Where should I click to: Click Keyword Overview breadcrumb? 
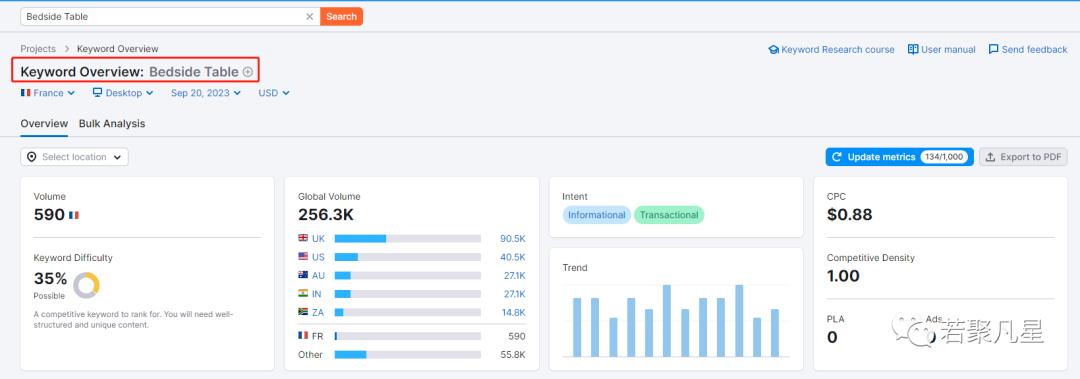tap(118, 49)
